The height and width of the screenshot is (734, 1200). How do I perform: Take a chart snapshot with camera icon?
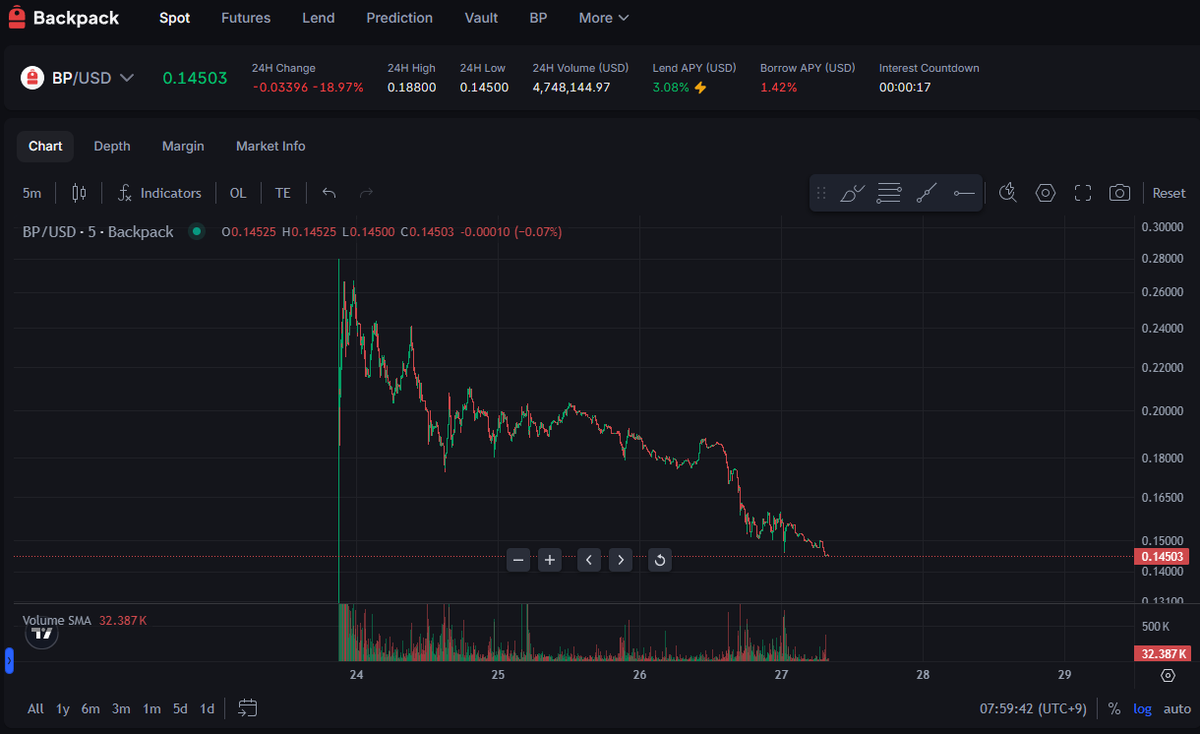click(x=1120, y=193)
